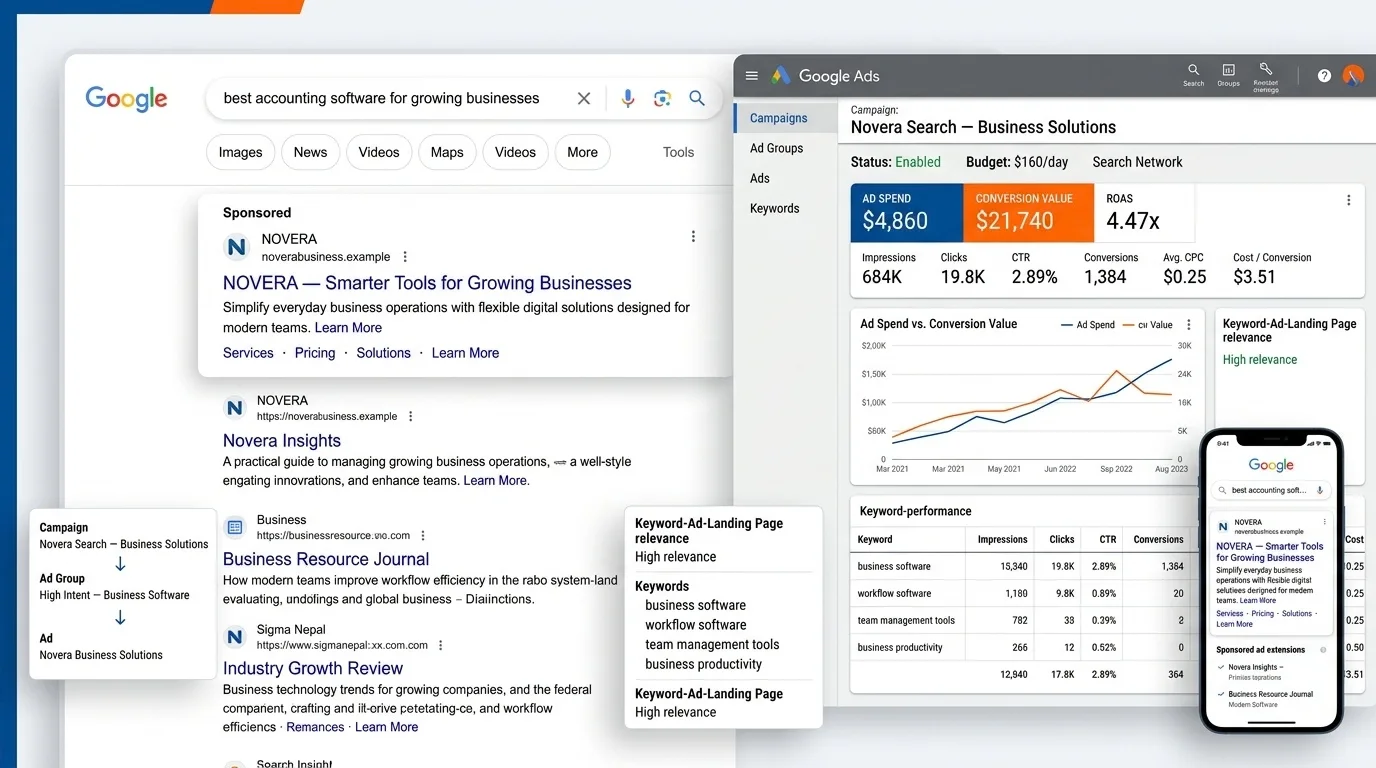Select the News search filter

tap(310, 152)
